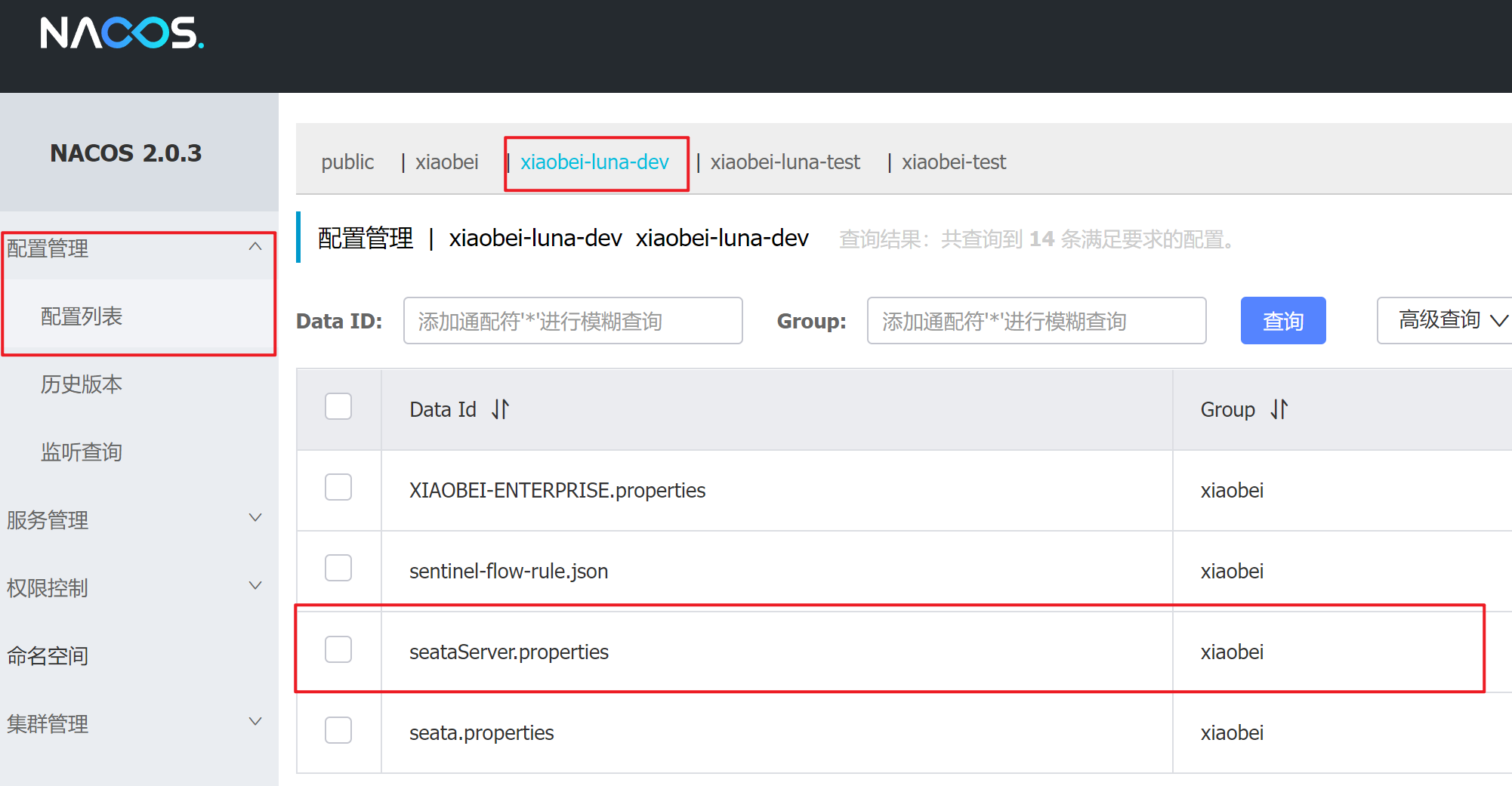Toggle the select-all checkbox in table header

point(338,406)
